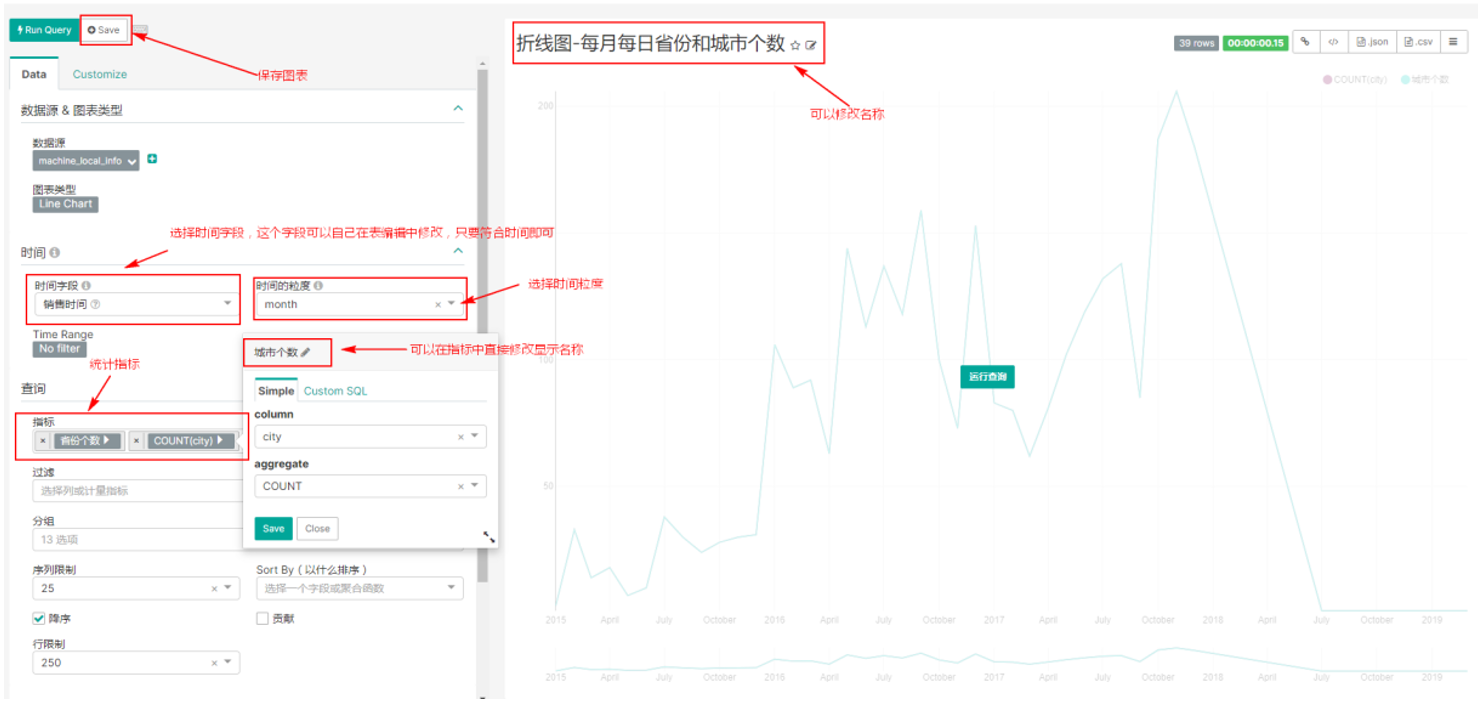Click the control panel vertical scrollbar
1478x703 pixels.
(x=483, y=325)
